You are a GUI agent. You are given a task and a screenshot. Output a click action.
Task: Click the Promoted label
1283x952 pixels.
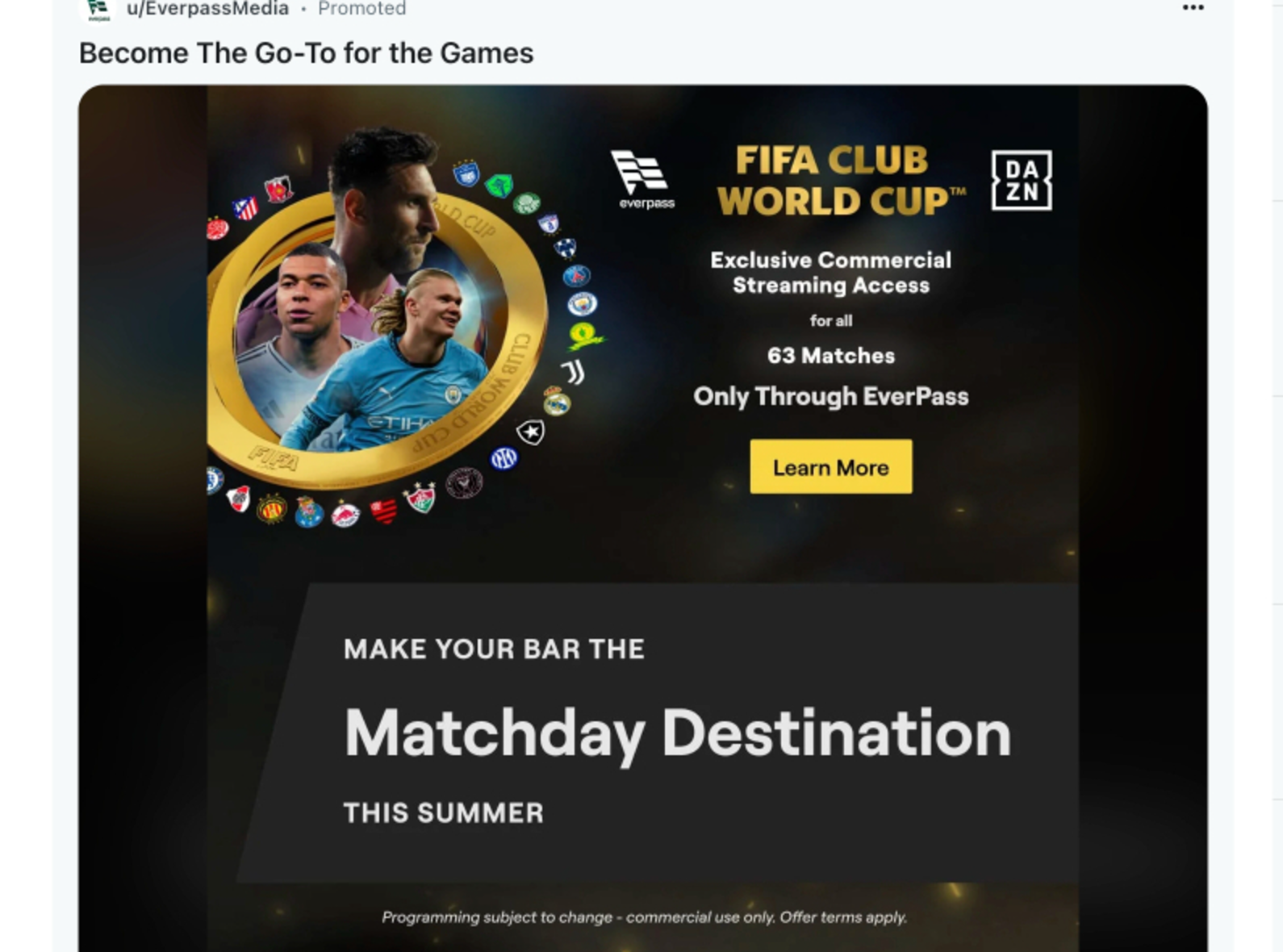[361, 9]
